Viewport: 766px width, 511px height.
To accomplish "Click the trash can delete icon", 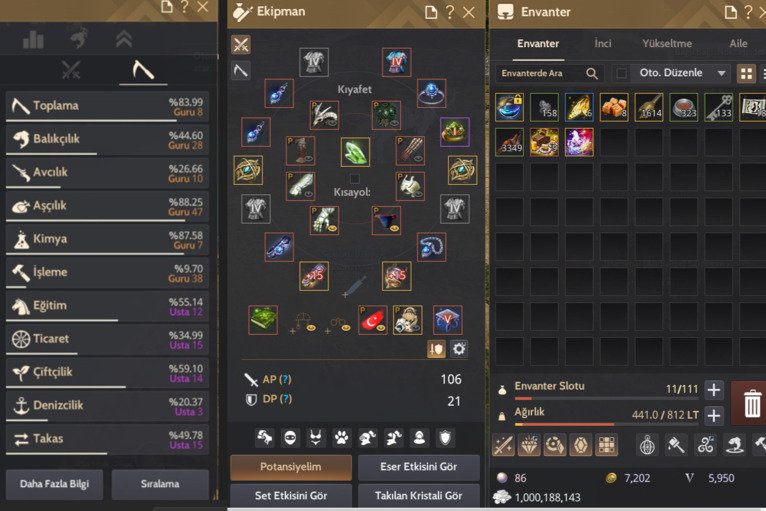I will pos(751,404).
